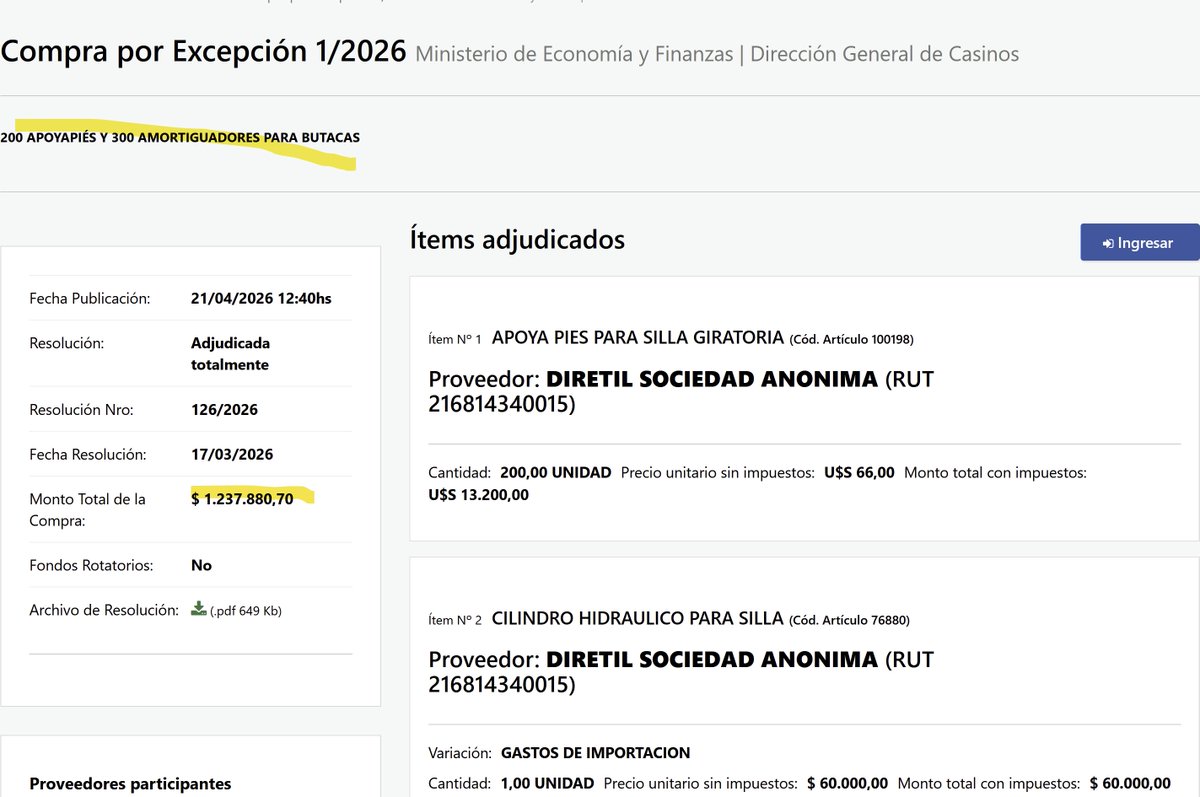1200x797 pixels.
Task: Click unit price U$S 66,00
Action: (859, 472)
